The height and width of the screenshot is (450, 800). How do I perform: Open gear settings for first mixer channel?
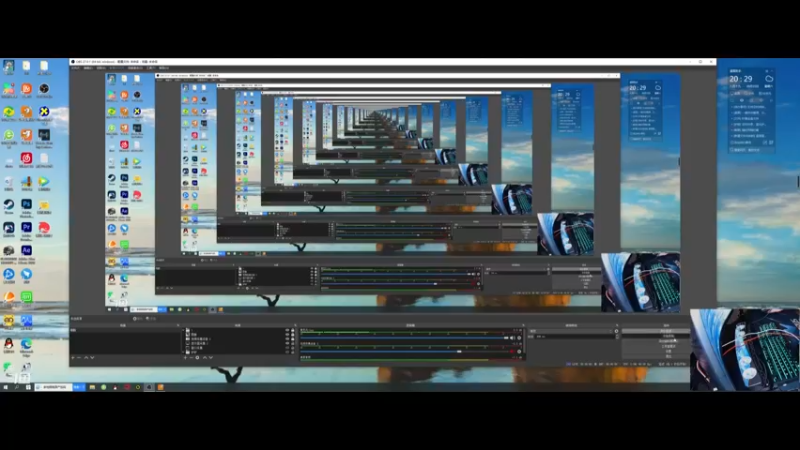519,338
